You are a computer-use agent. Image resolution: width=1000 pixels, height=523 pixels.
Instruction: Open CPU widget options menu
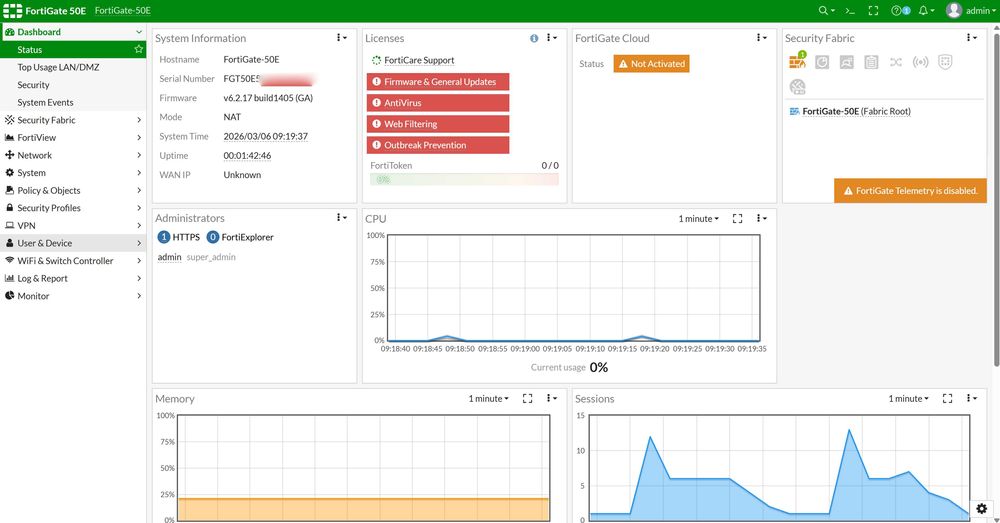click(761, 218)
